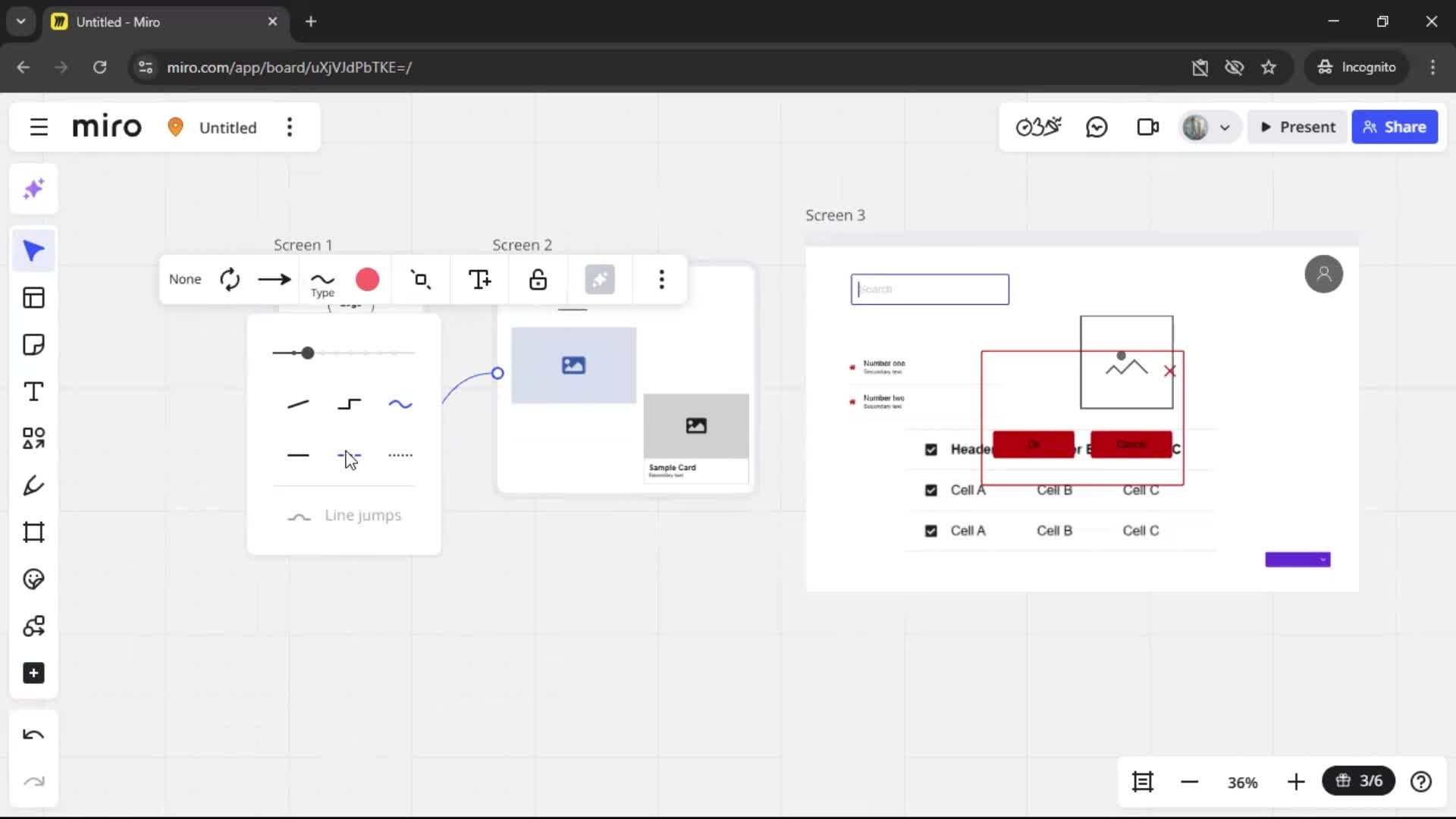Click the connector endpoint handle circle
Viewport: 1456px width, 819px height.
pos(497,373)
